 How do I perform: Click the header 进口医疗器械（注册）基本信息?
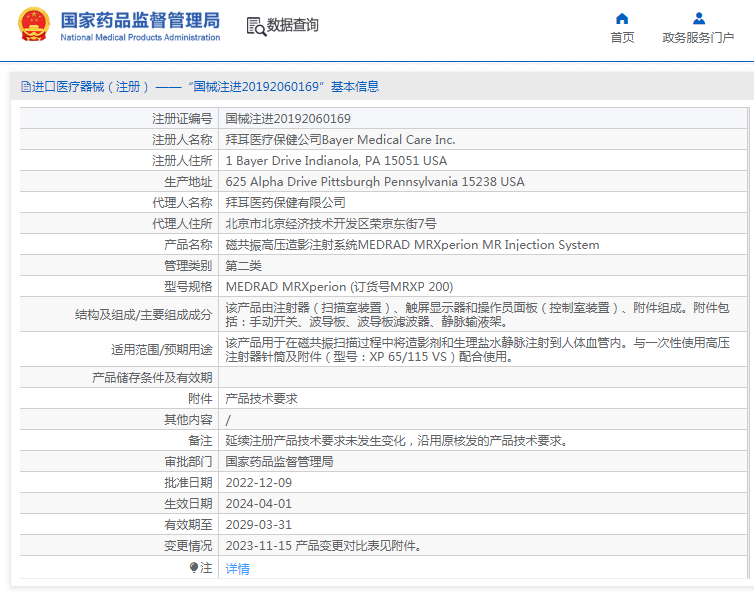(200, 87)
